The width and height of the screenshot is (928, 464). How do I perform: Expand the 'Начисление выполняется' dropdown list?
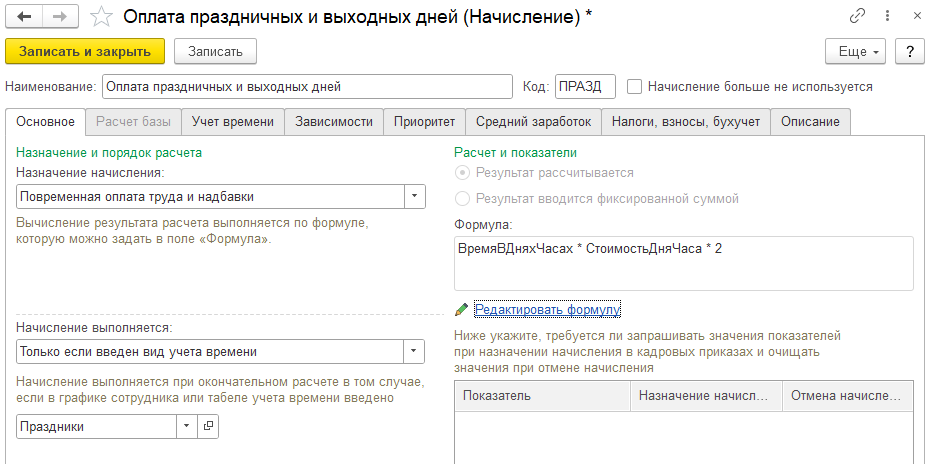tap(414, 351)
